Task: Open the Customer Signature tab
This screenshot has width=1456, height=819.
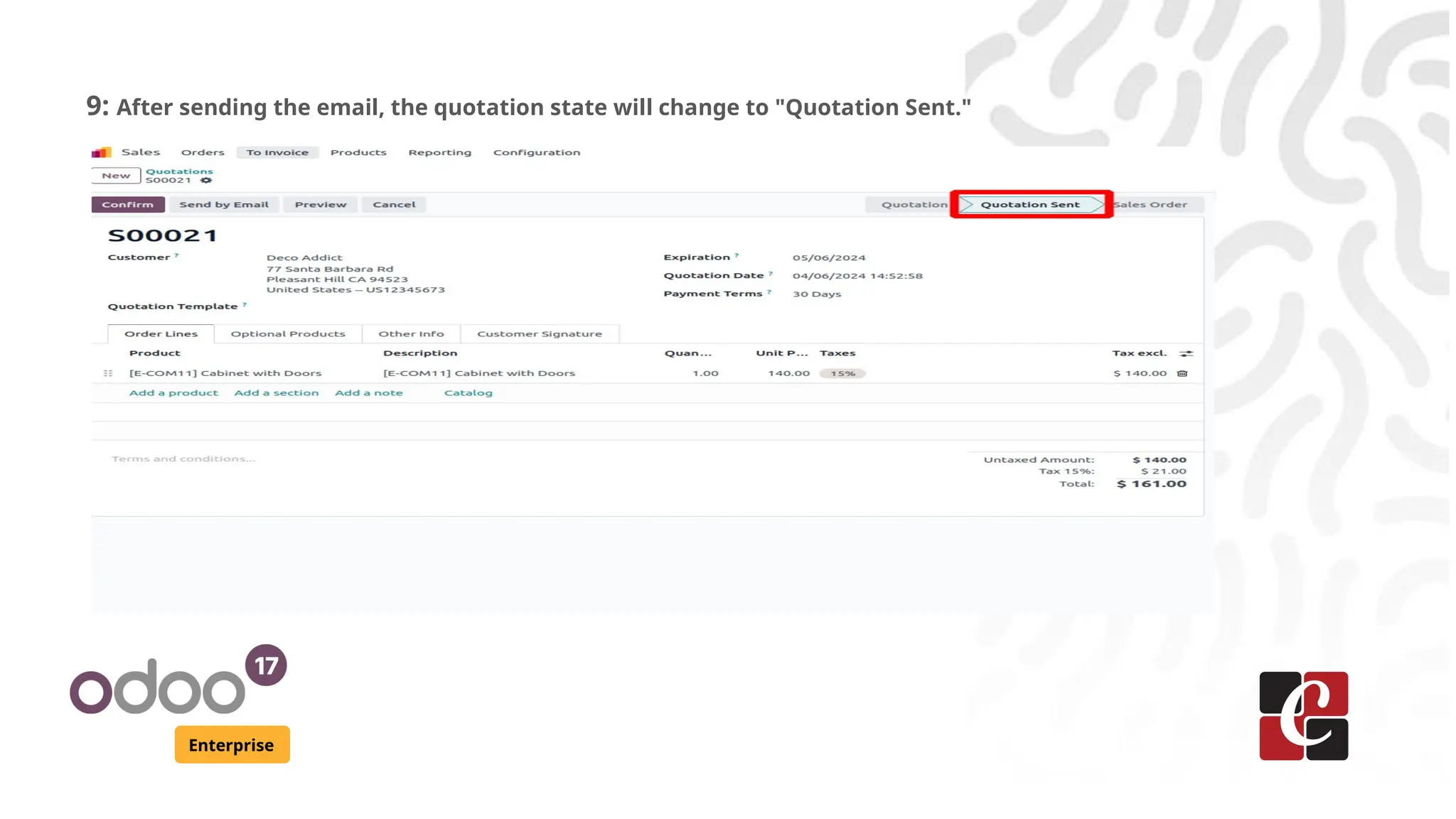Action: [539, 334]
